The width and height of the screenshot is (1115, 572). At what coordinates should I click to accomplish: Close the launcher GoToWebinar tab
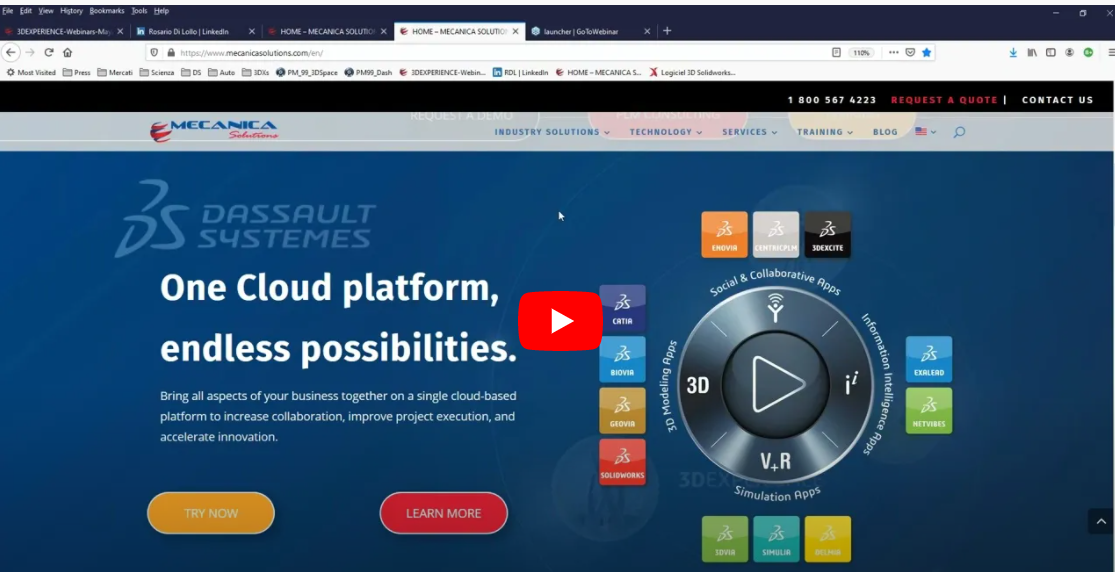tap(646, 31)
